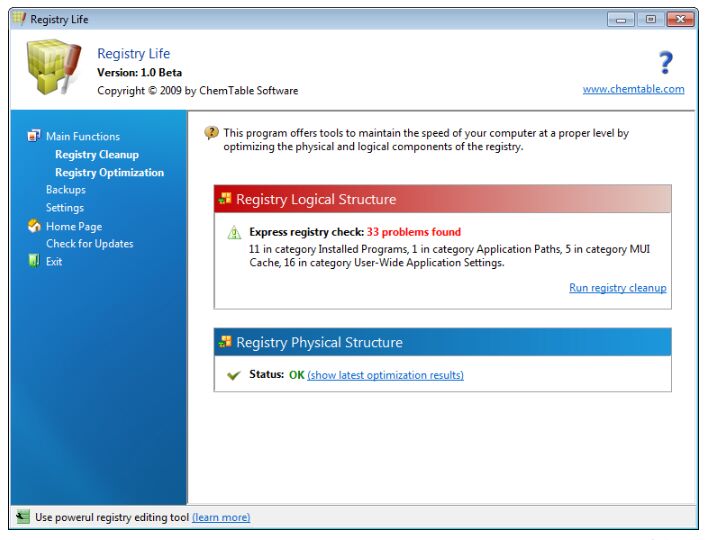705x540 pixels.
Task: Click the Registry Life heading title
Action: pyautogui.click(x=134, y=54)
